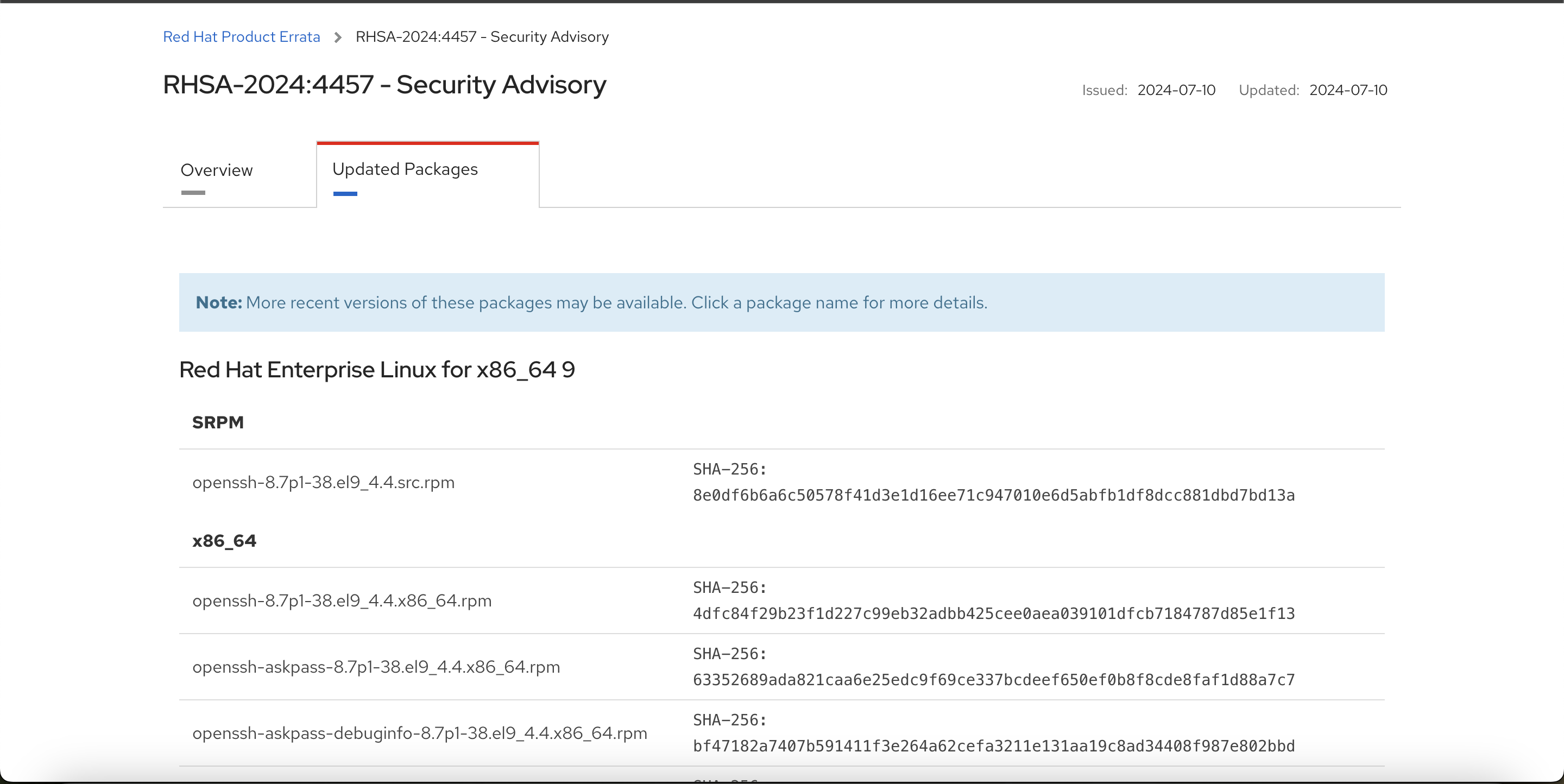
Task: Select the SHA-256 hash starting with bf47182a
Action: click(994, 747)
